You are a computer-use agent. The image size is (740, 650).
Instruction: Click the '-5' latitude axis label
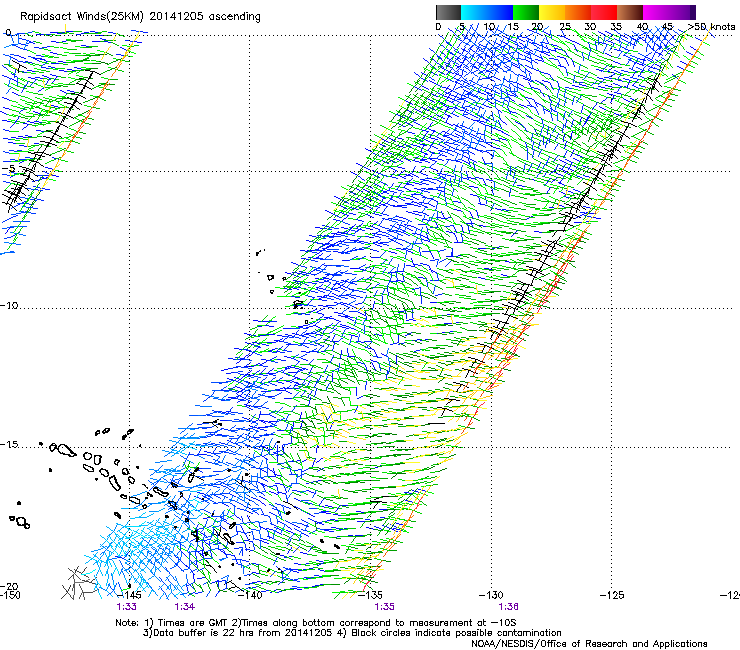(x=9, y=169)
